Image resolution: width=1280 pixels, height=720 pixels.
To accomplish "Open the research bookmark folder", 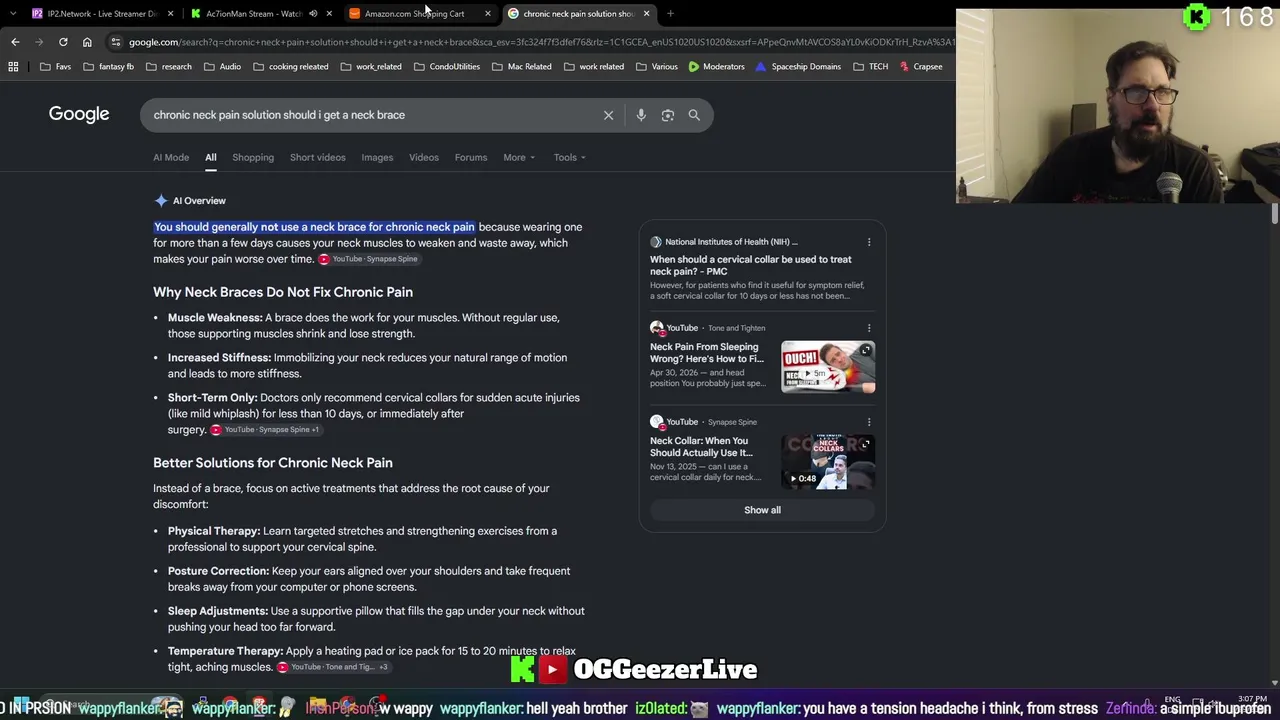I will click(169, 67).
